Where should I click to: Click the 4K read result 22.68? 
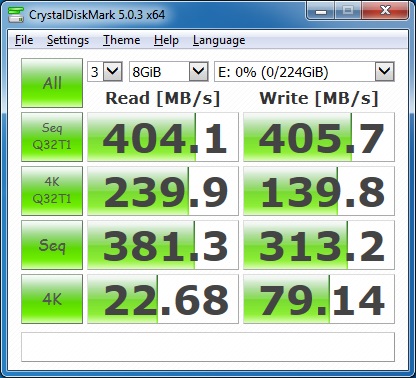pos(163,299)
